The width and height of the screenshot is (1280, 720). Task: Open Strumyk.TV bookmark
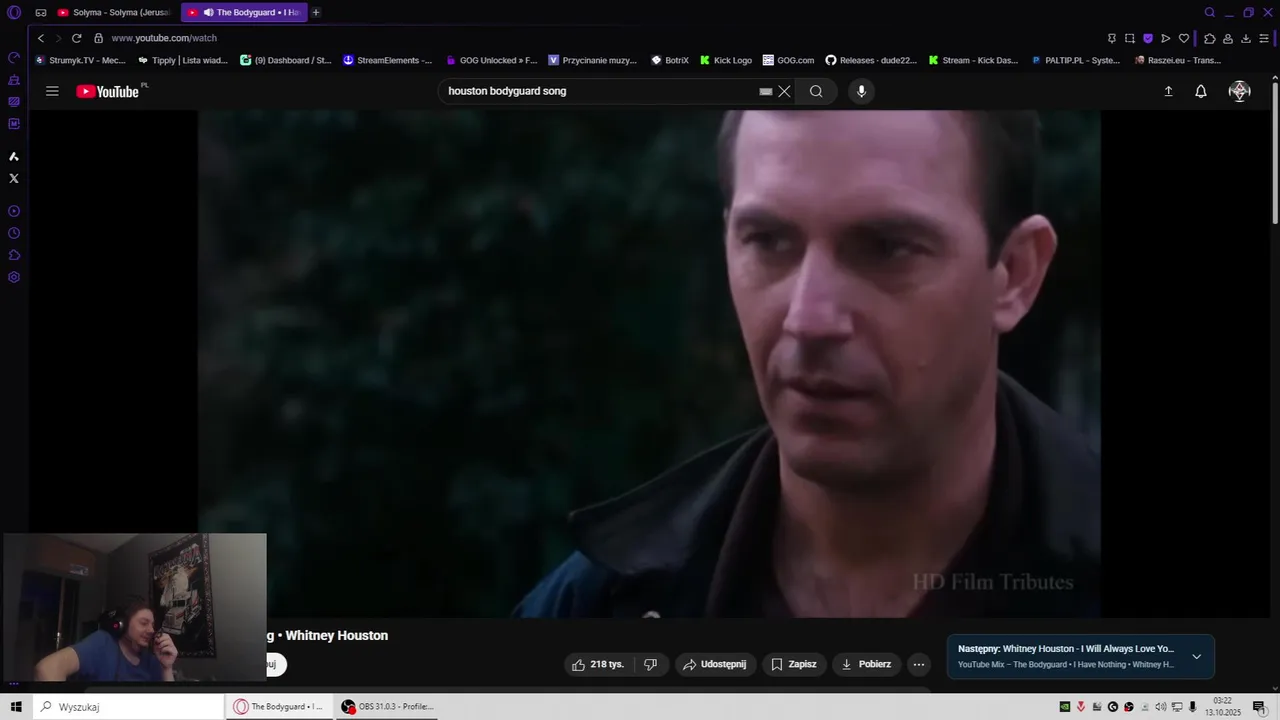tap(81, 60)
